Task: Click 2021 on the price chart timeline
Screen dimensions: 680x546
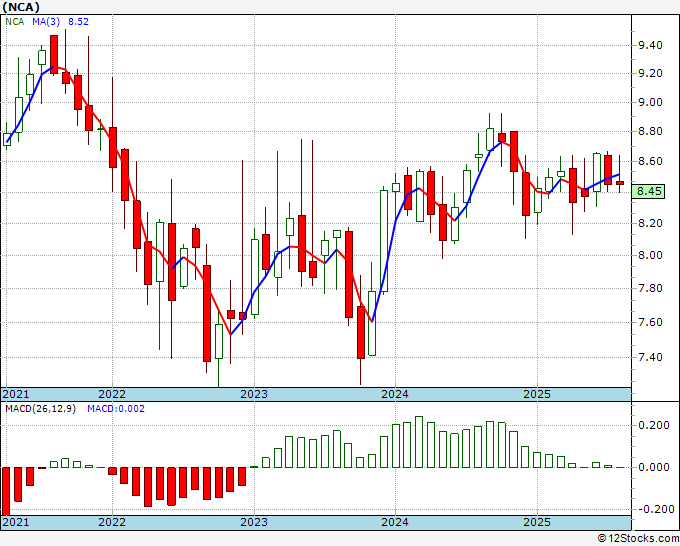Action: point(16,394)
